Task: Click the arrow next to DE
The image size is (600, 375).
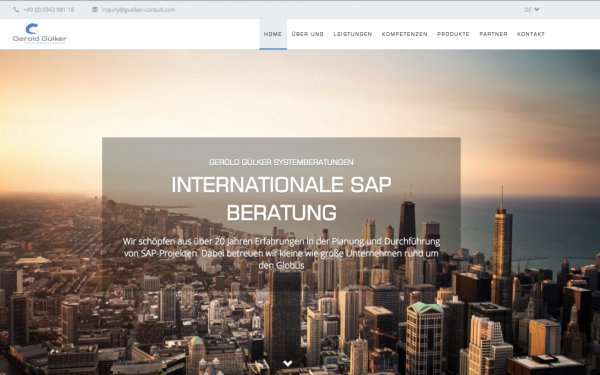Action: 536,10
